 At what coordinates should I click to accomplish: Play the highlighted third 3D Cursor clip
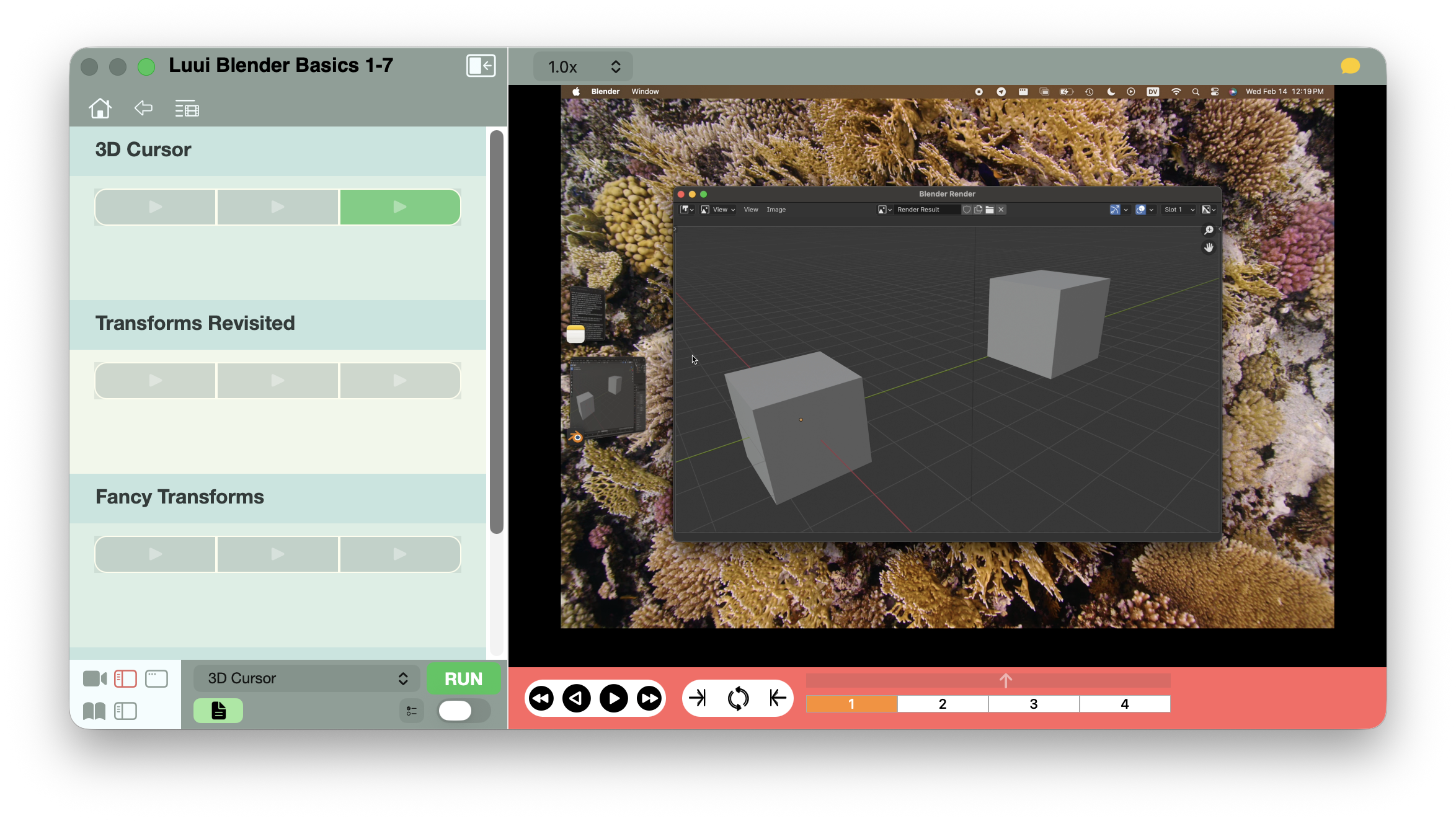(x=400, y=207)
